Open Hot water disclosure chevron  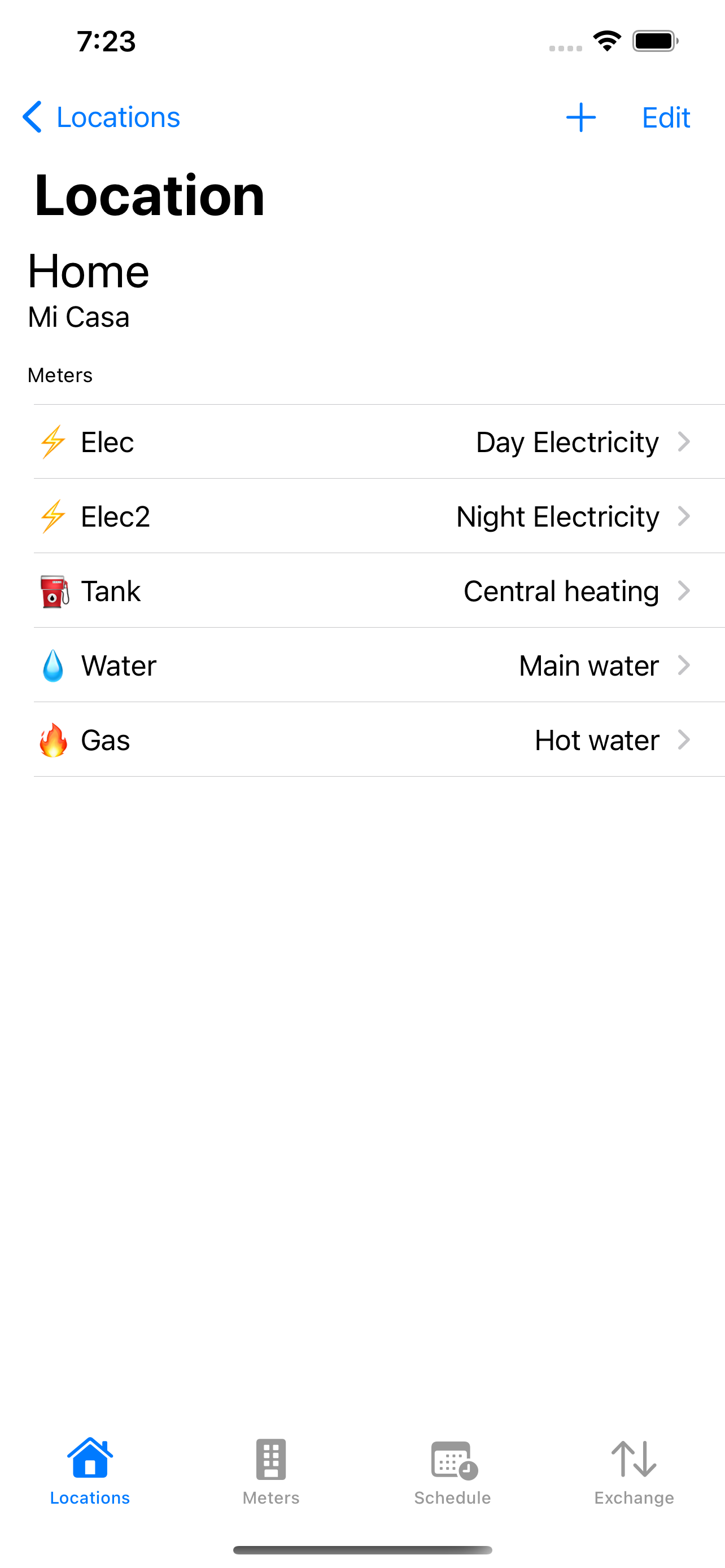(684, 739)
